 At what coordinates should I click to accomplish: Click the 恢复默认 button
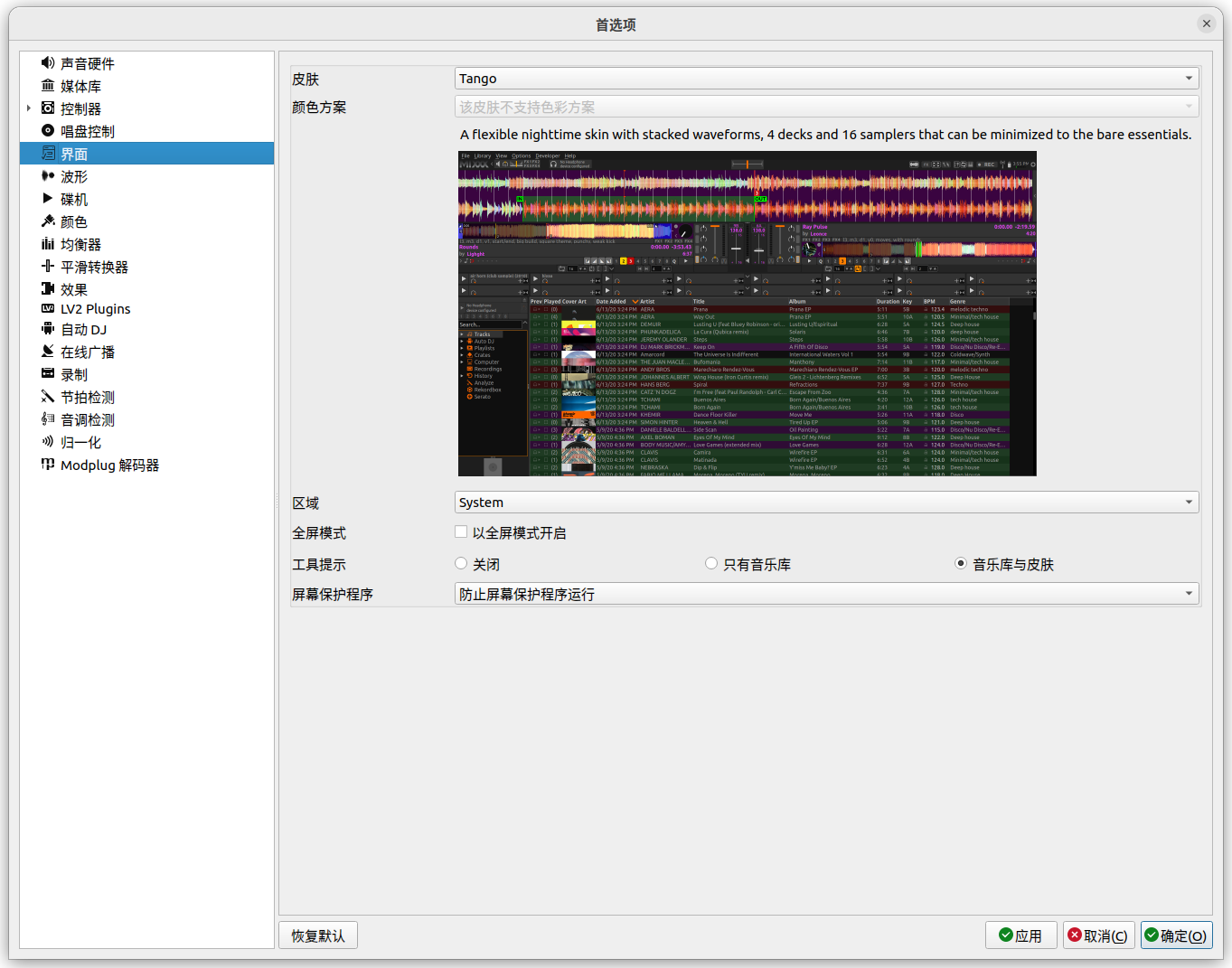click(x=318, y=935)
